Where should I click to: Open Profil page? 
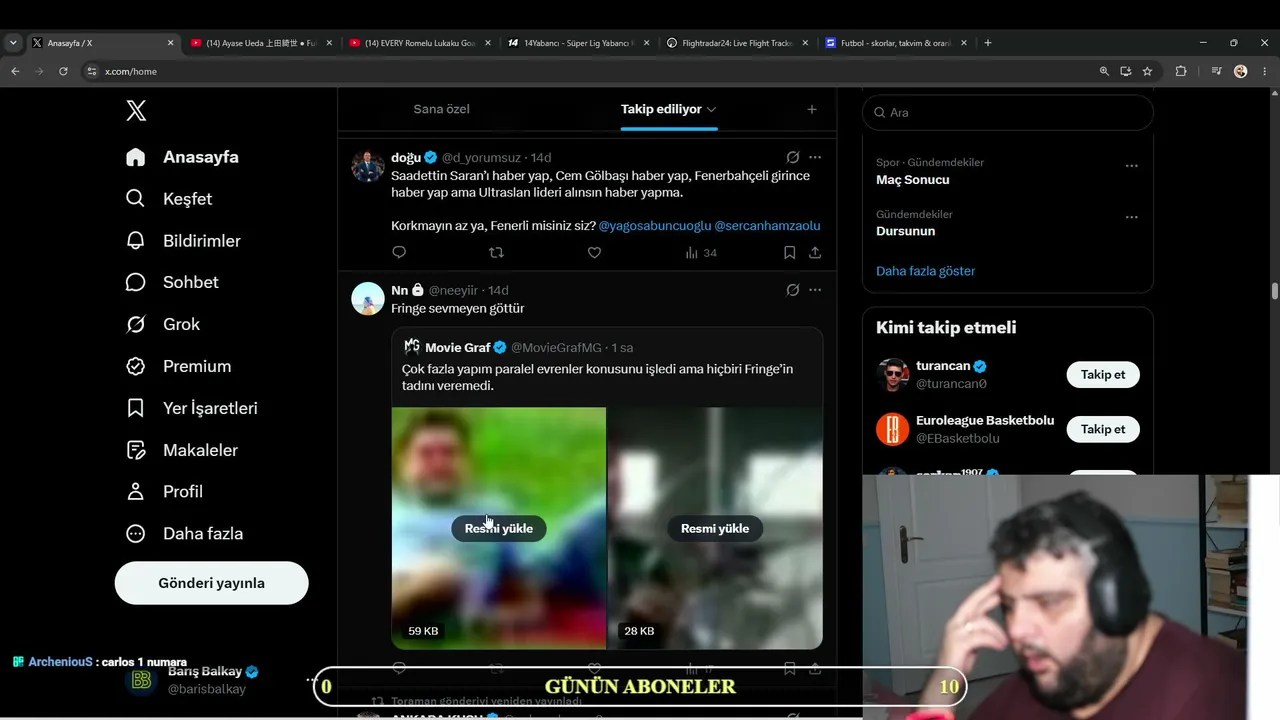coord(164,492)
